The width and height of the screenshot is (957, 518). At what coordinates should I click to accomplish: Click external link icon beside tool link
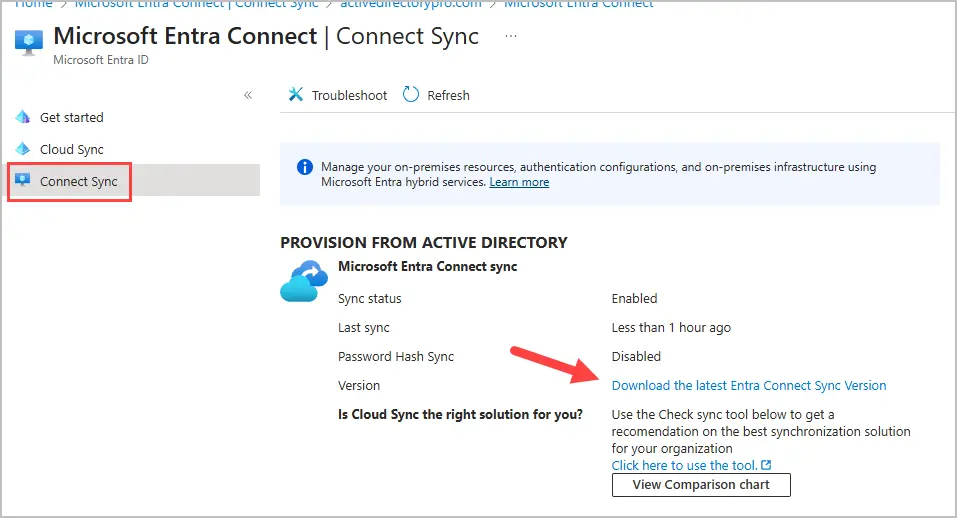point(766,465)
